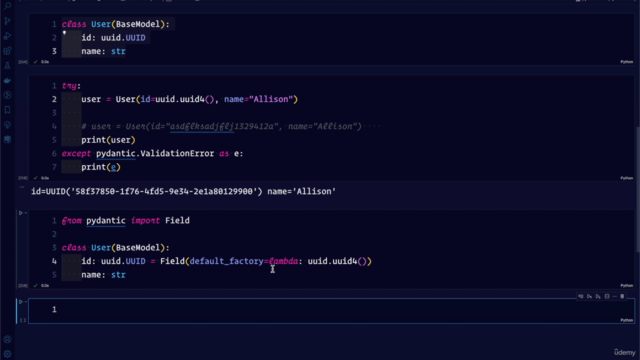This screenshot has width=640, height=360.
Task: Delete the empty cell with trash icon
Action: (x=622, y=296)
